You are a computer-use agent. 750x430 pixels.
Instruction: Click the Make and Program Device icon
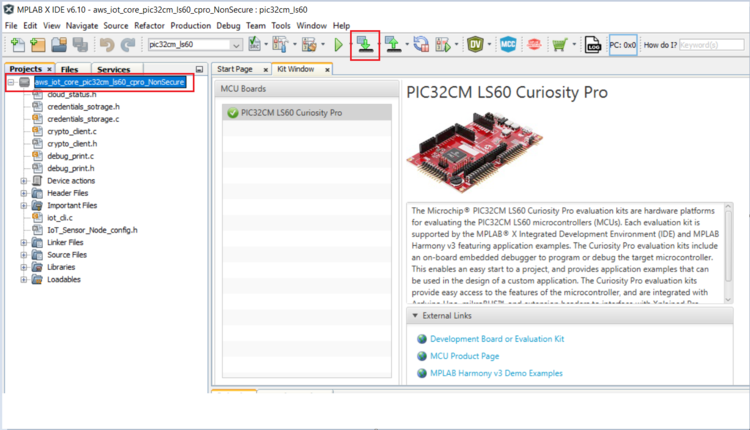[366, 45]
